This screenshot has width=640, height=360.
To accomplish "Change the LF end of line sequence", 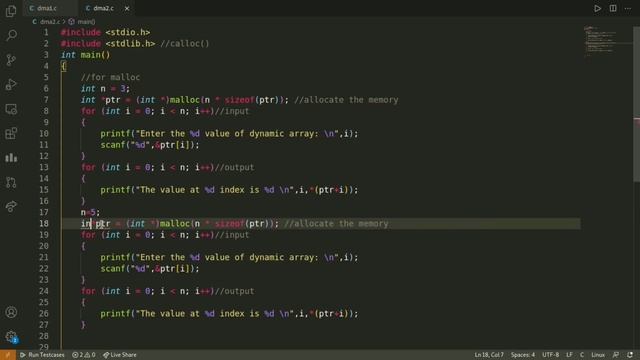I will 569,355.
